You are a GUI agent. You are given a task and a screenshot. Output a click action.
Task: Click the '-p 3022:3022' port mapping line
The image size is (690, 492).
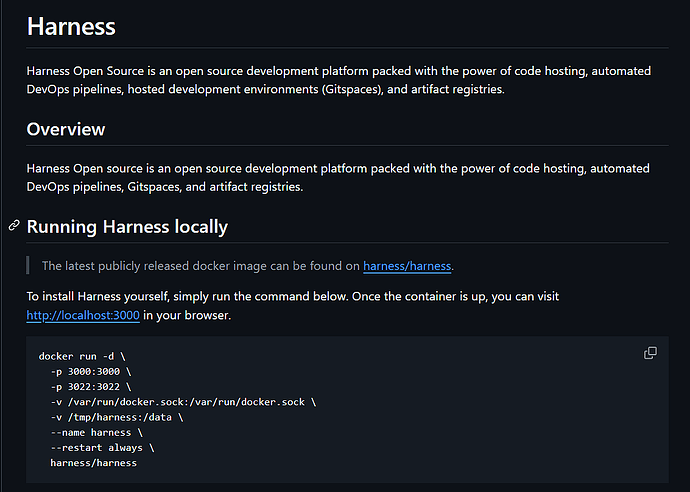[x=90, y=387]
